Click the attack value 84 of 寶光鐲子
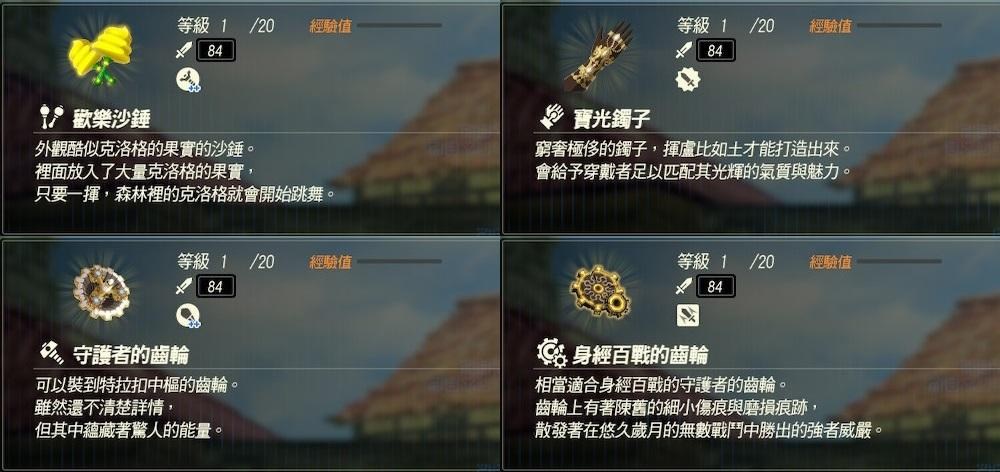This screenshot has height=472, width=1000. point(716,50)
